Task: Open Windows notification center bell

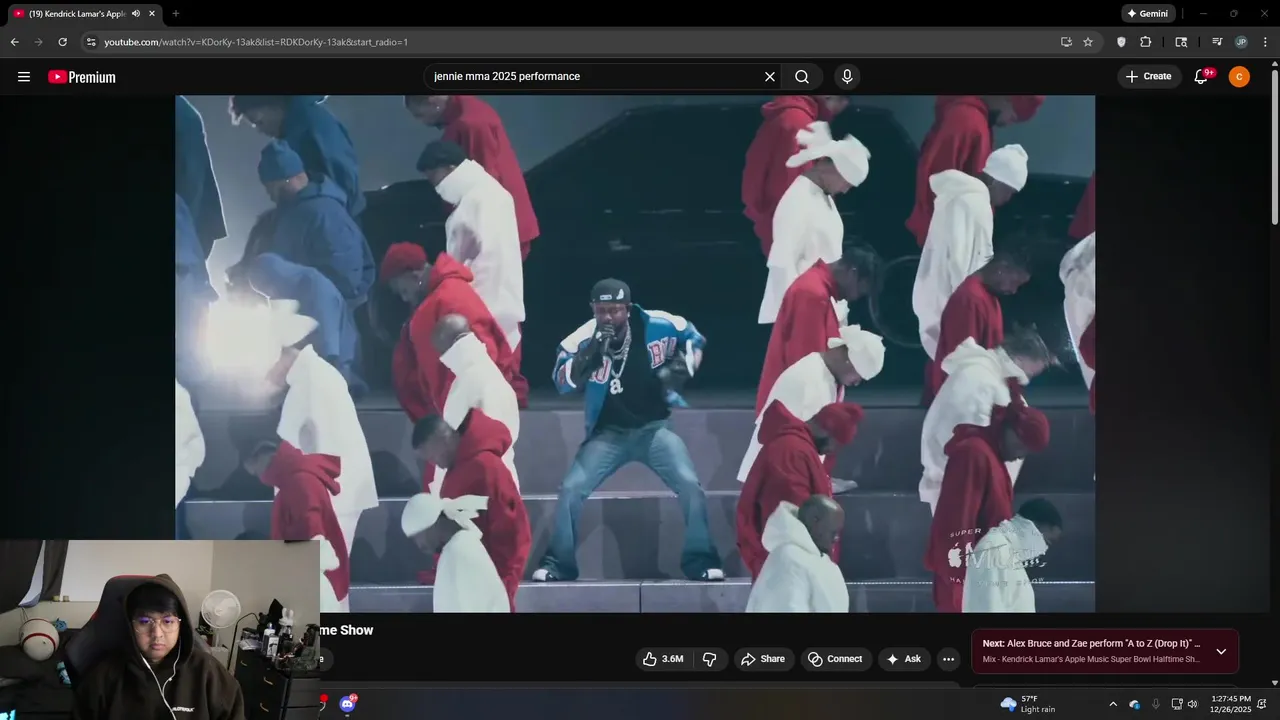Action: pos(1263,704)
